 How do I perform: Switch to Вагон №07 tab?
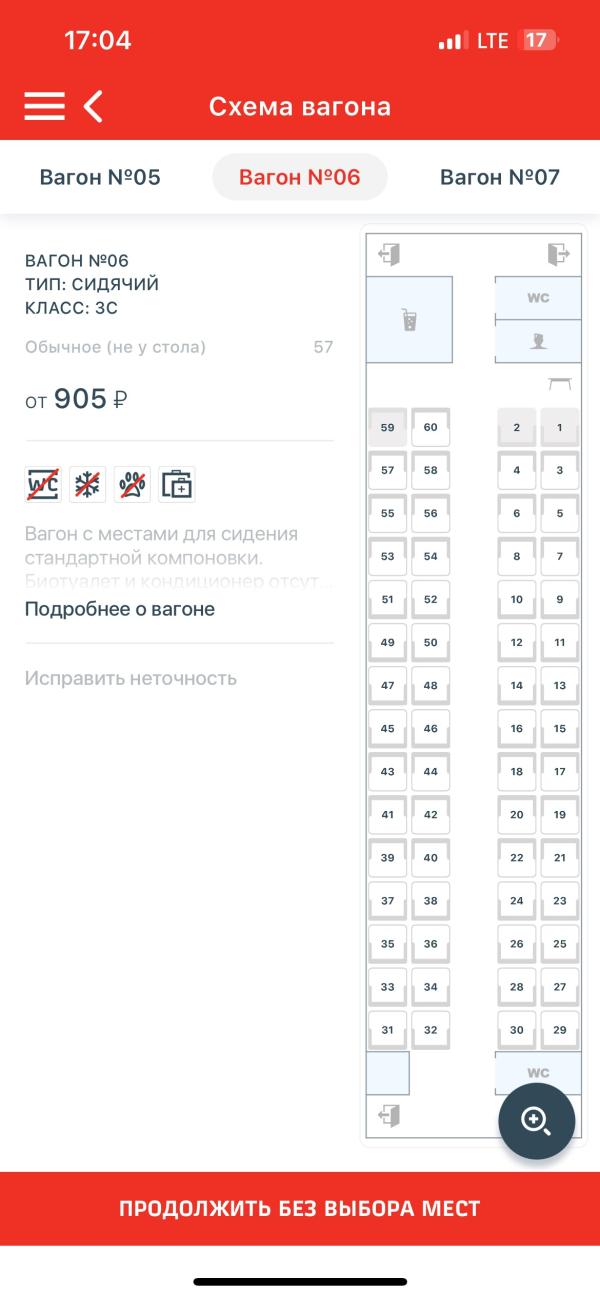500,178
